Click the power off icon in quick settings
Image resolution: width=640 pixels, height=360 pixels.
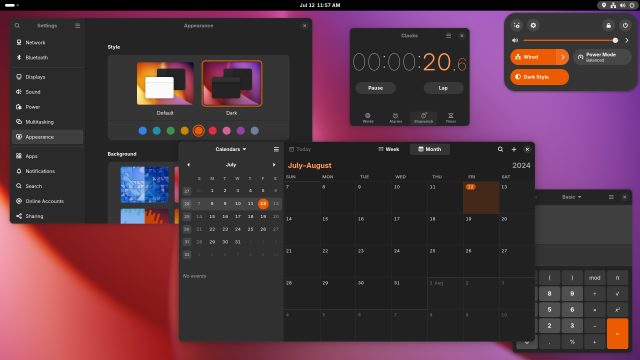625,25
